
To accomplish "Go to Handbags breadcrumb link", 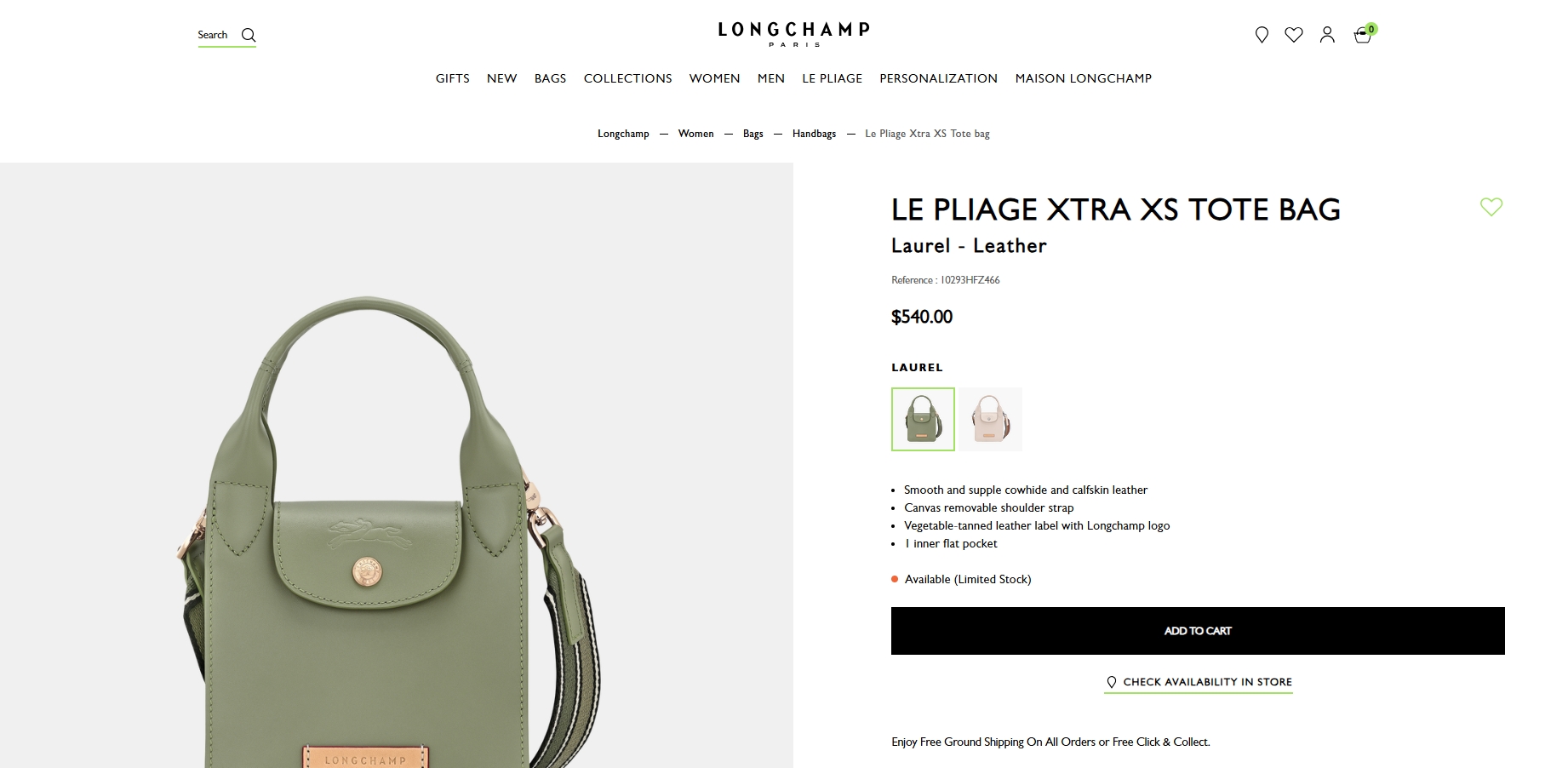I will tap(814, 134).
